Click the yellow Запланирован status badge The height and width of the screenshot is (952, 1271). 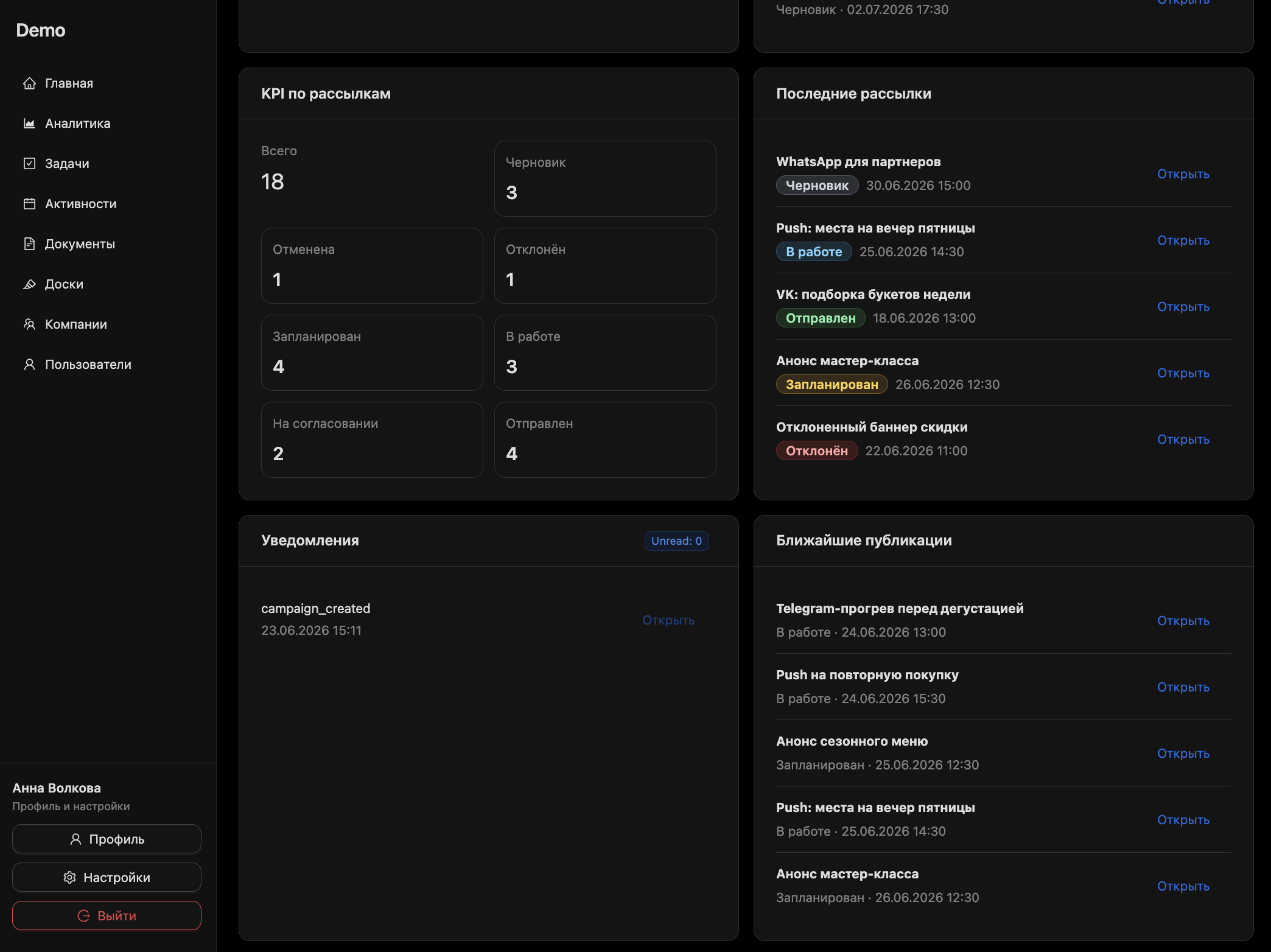(x=832, y=385)
